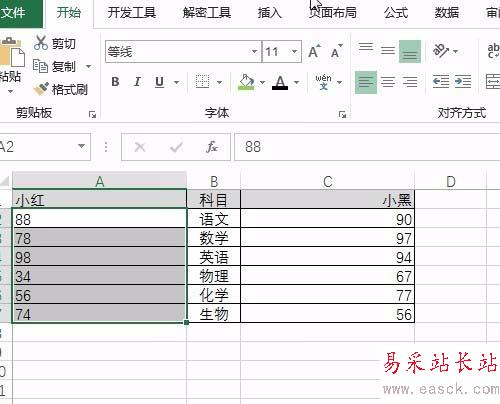Viewport: 500px width, 404px height.
Task: Expand borders dropdown arrow
Action: [x=219, y=82]
